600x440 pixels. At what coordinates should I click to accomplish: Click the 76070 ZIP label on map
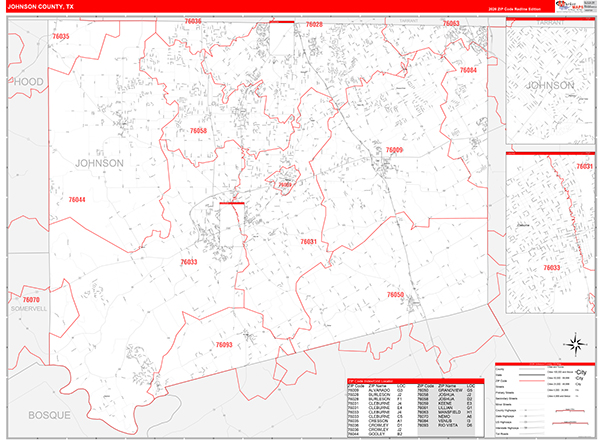click(31, 300)
